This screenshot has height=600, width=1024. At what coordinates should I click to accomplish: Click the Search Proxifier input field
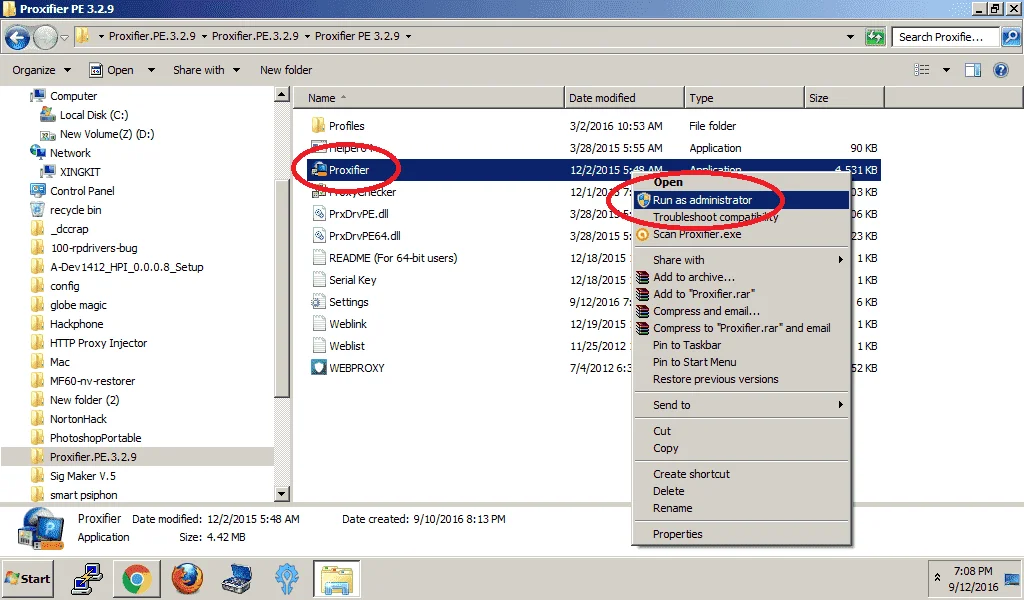945,37
